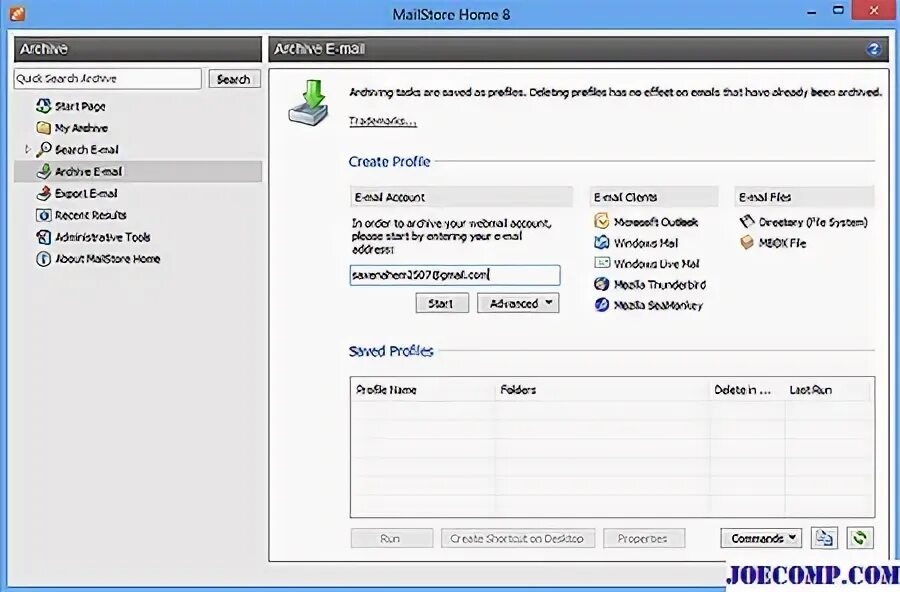900x592 pixels.
Task: Click the Directory (File System) icon
Action: point(747,222)
